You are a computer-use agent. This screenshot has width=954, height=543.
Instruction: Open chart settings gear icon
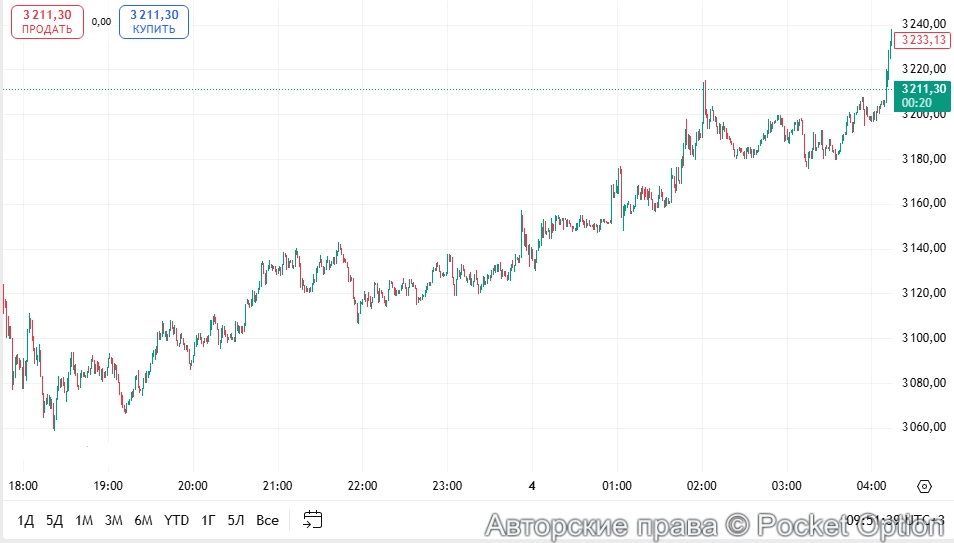[924, 486]
